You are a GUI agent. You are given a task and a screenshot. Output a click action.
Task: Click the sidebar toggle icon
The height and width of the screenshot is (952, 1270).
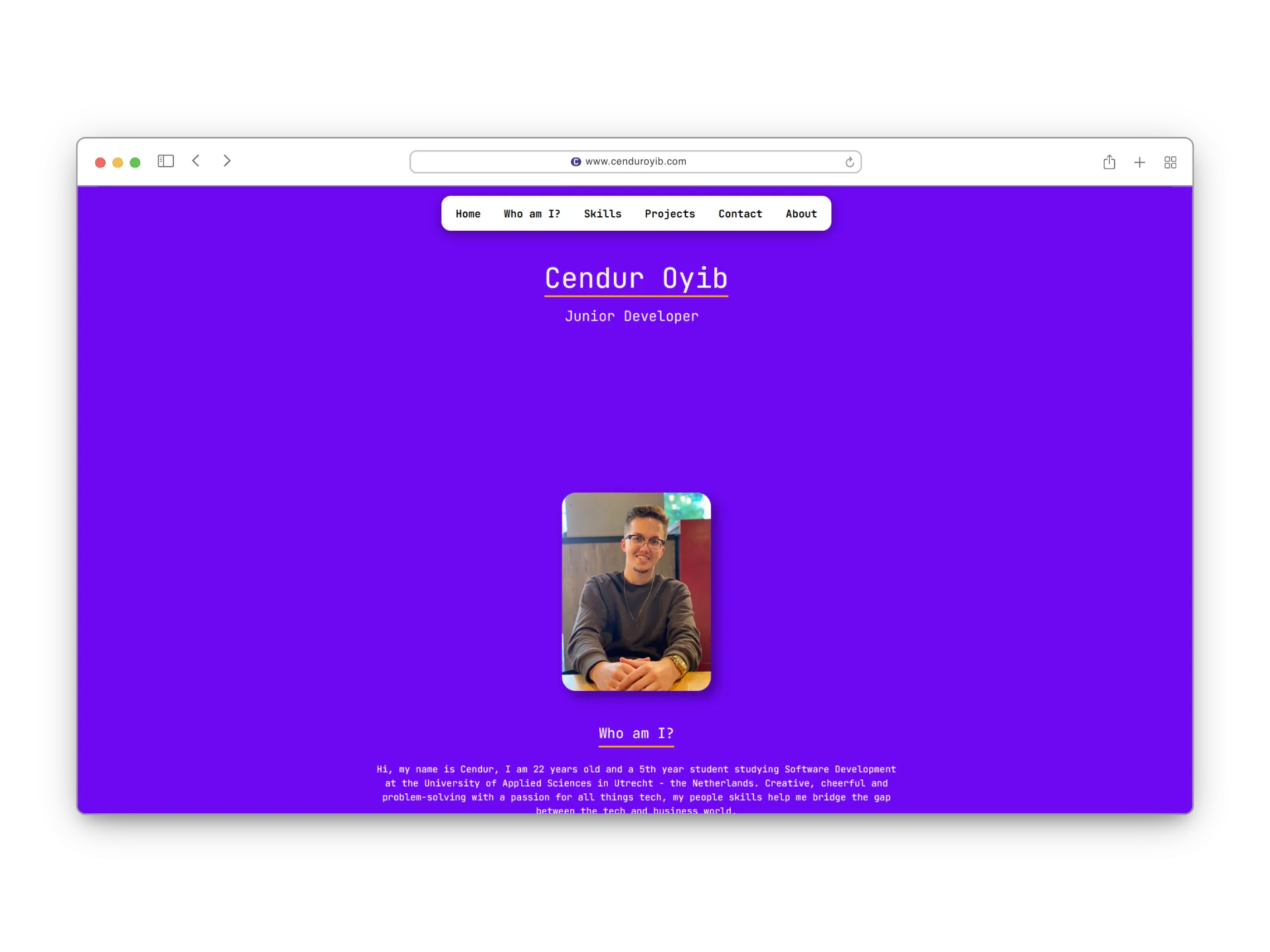point(166,161)
